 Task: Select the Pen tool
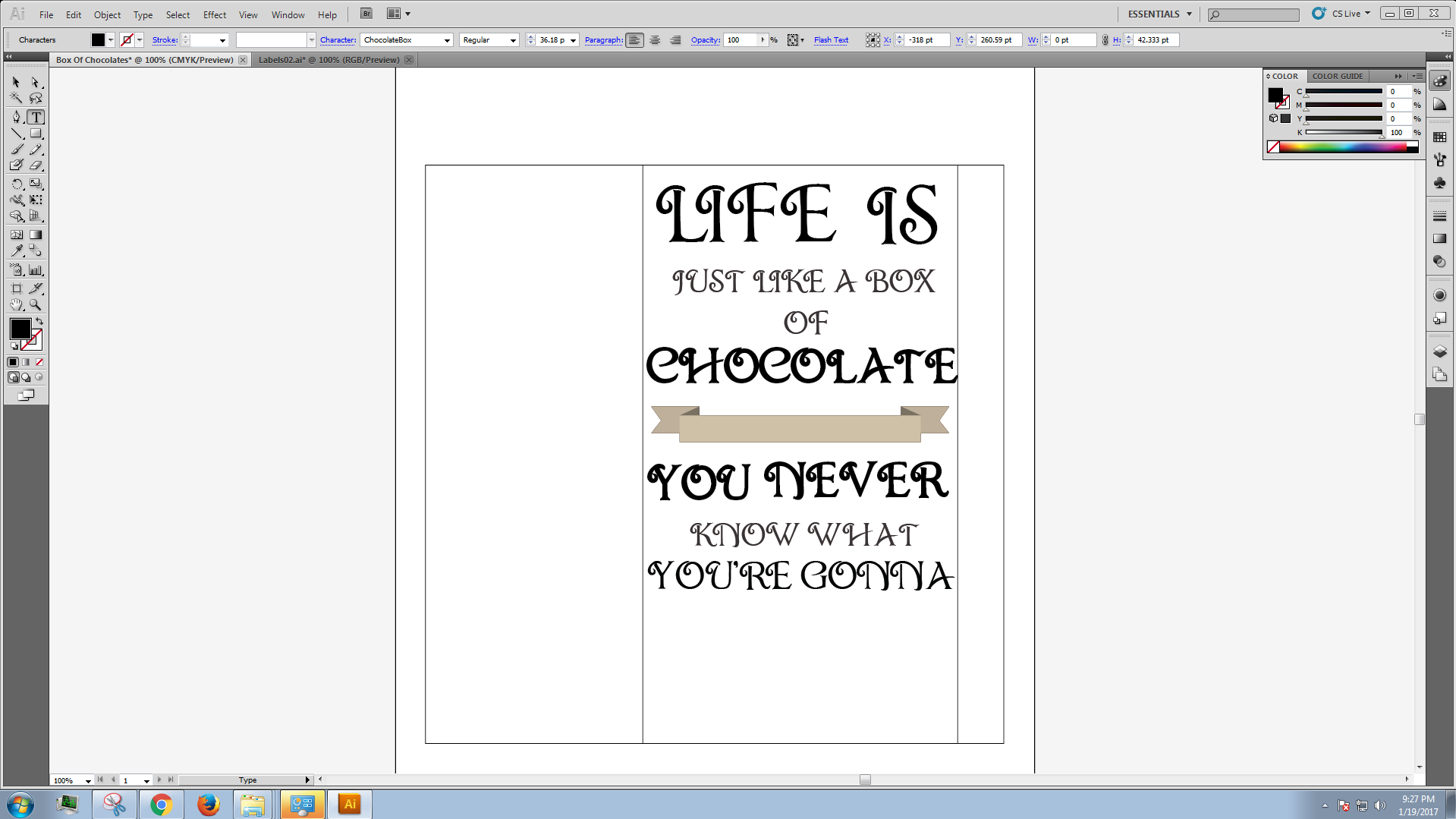pos(16,117)
